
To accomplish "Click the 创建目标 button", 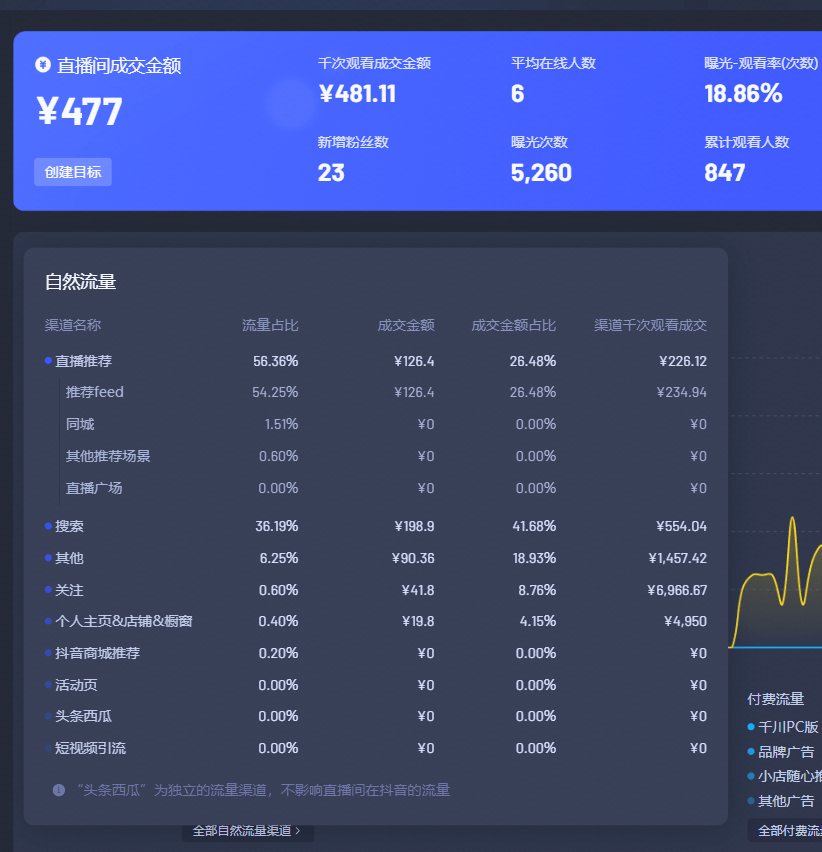I will 72,171.
